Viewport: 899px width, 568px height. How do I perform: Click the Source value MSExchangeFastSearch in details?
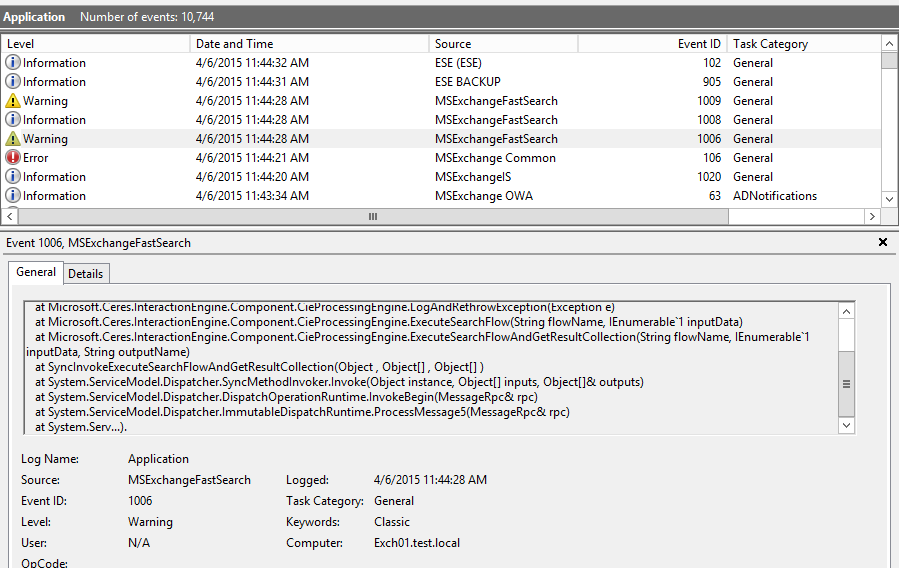click(x=189, y=480)
